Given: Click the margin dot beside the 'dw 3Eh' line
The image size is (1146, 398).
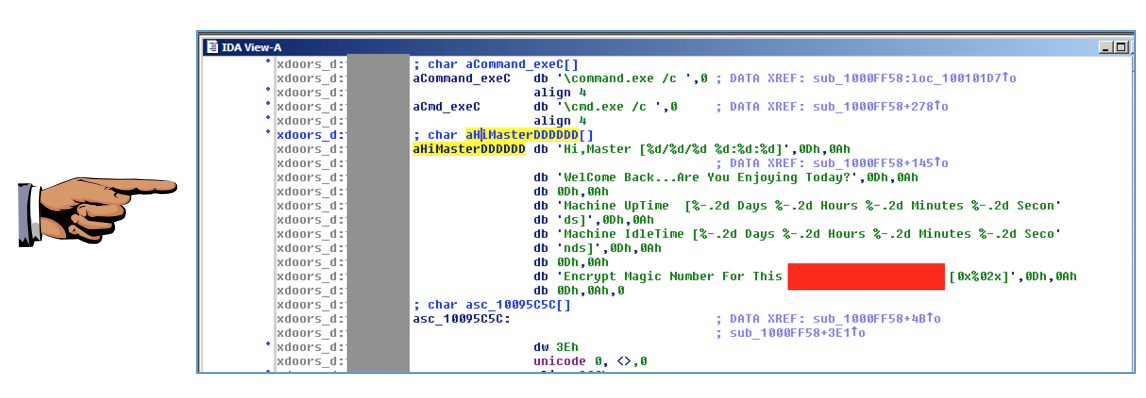Looking at the screenshot, I should 268,343.
